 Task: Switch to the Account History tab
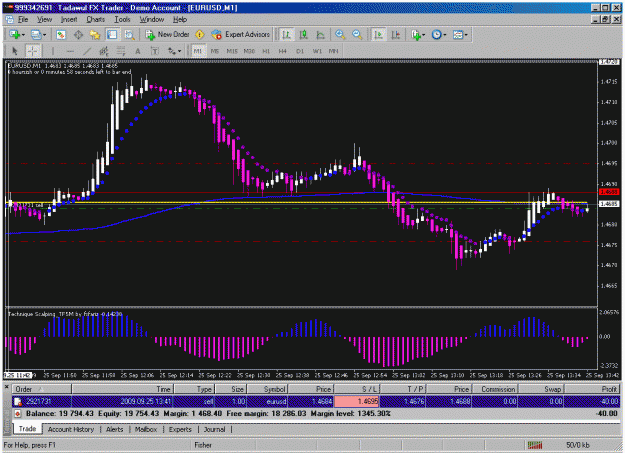(x=71, y=429)
